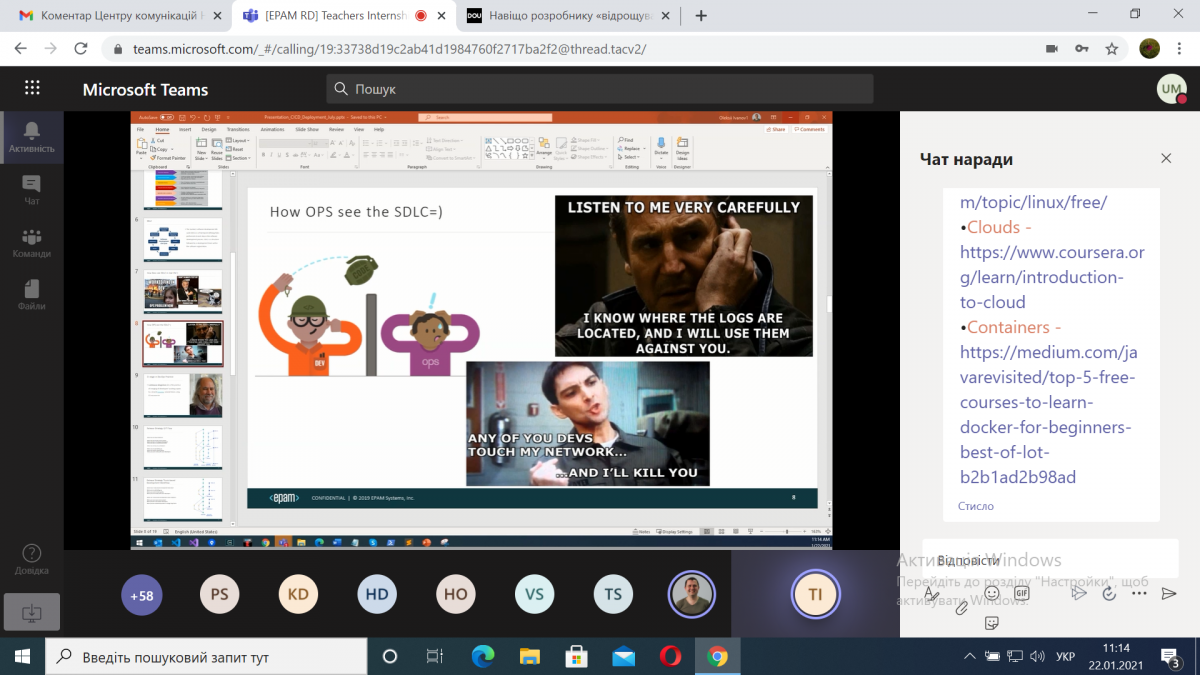The width and height of the screenshot is (1200, 675).
Task: Switch to the Gmail Коментар Центру browser tab
Action: (118, 16)
